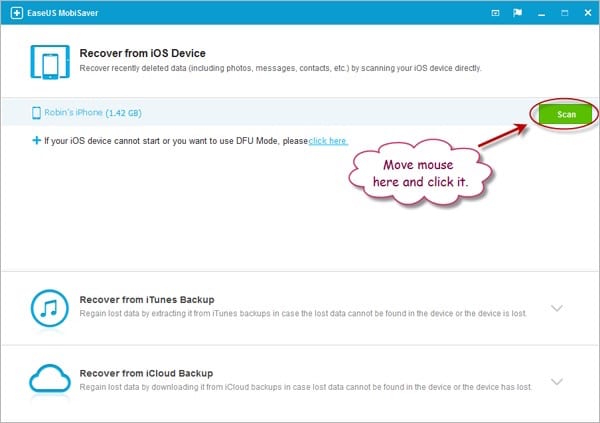Close the EaseUS MobiSaver window
This screenshot has height=423, width=600.
[x=588, y=13]
